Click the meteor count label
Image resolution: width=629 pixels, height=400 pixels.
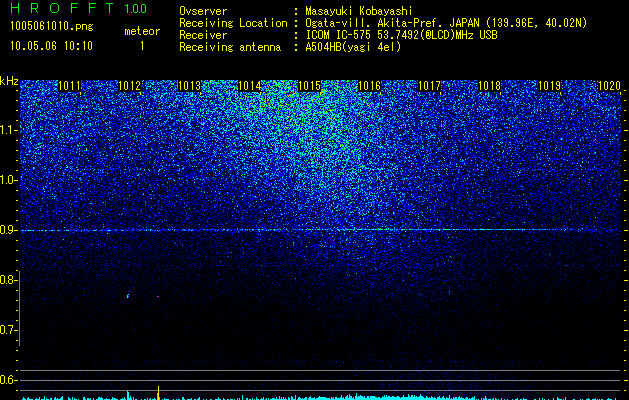142,31
